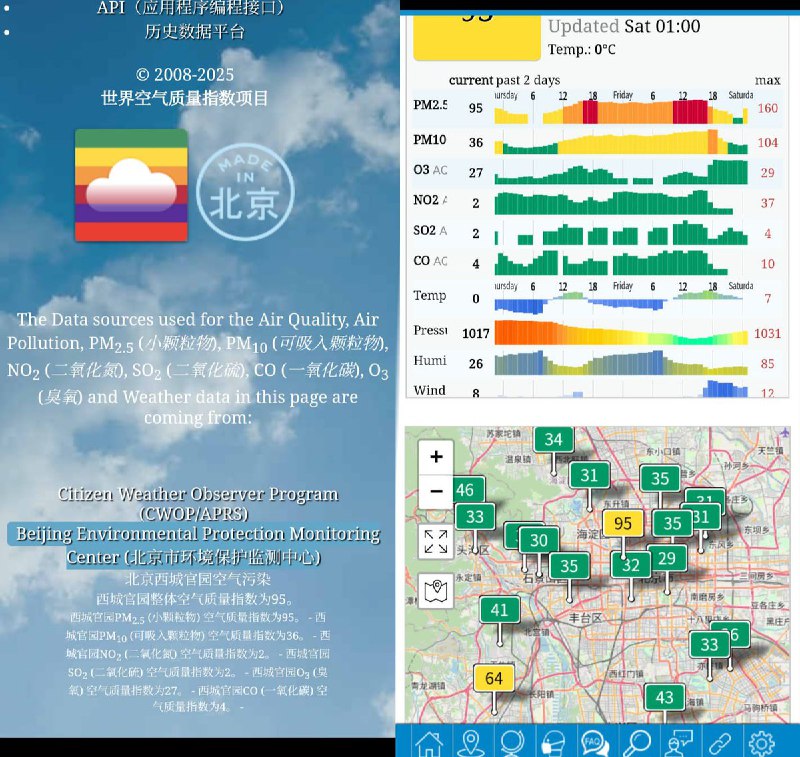
Task: Click the link share icon
Action: coord(720,742)
